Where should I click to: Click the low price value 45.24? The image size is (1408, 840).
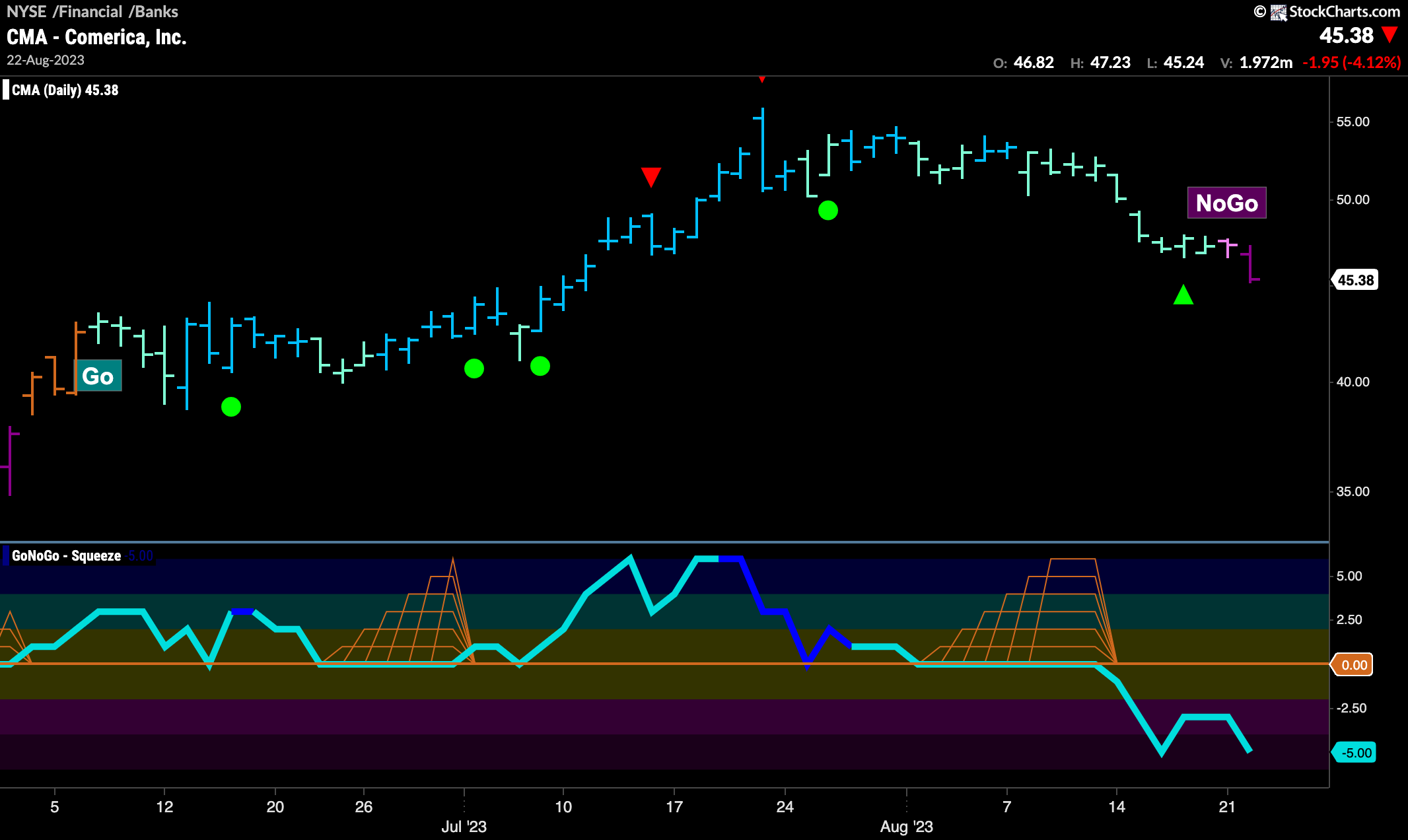tap(1183, 63)
